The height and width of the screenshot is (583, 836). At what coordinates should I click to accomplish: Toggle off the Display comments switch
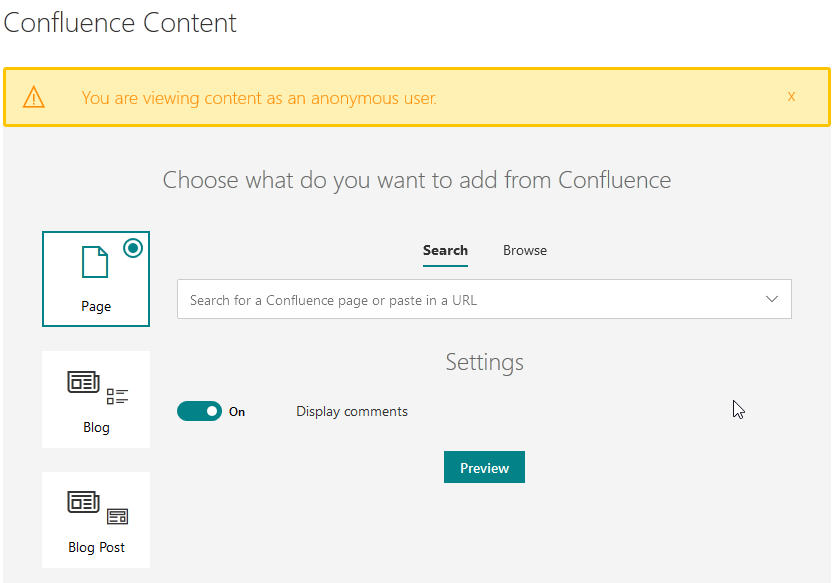pyautogui.click(x=199, y=411)
